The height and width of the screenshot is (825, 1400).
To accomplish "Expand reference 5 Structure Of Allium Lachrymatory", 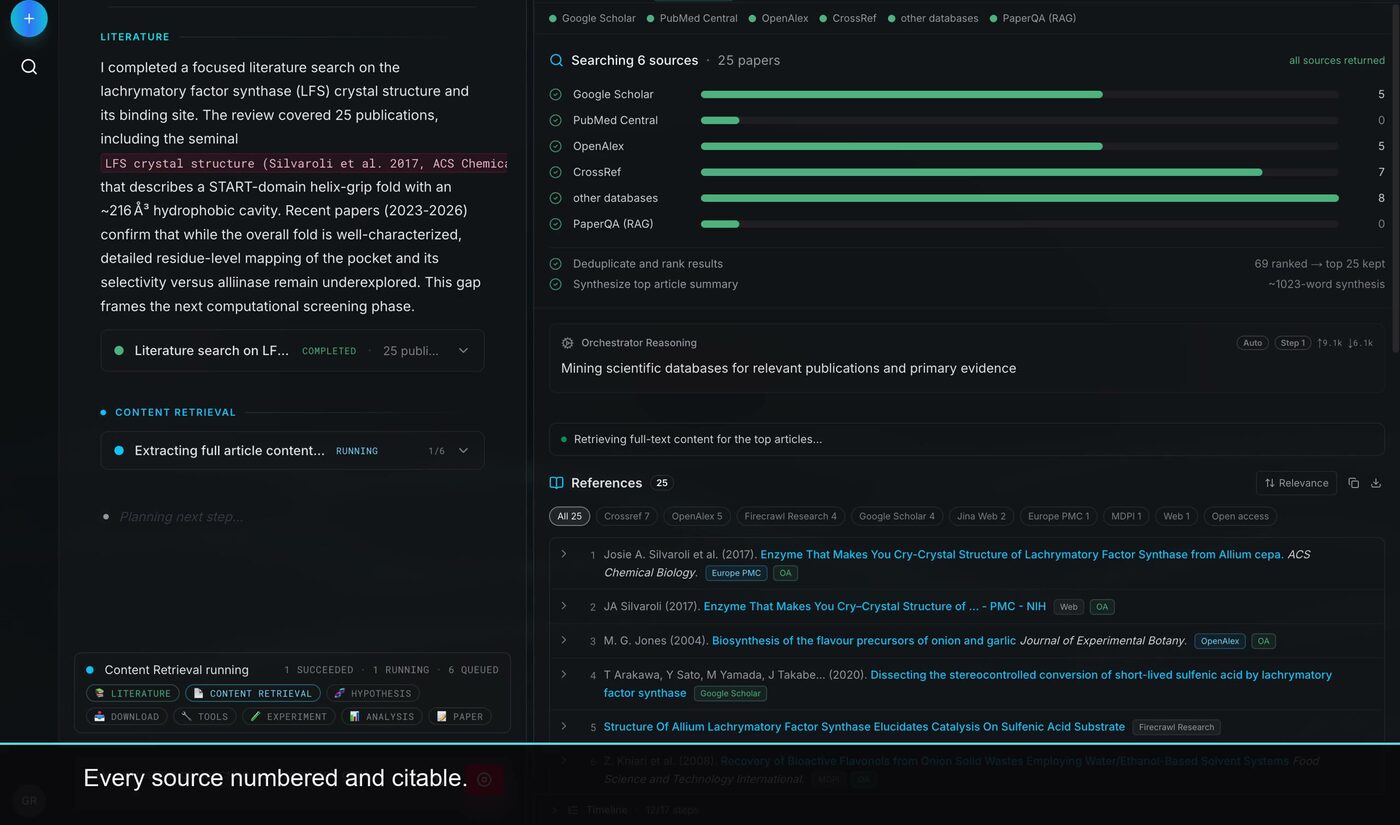I will coord(564,726).
